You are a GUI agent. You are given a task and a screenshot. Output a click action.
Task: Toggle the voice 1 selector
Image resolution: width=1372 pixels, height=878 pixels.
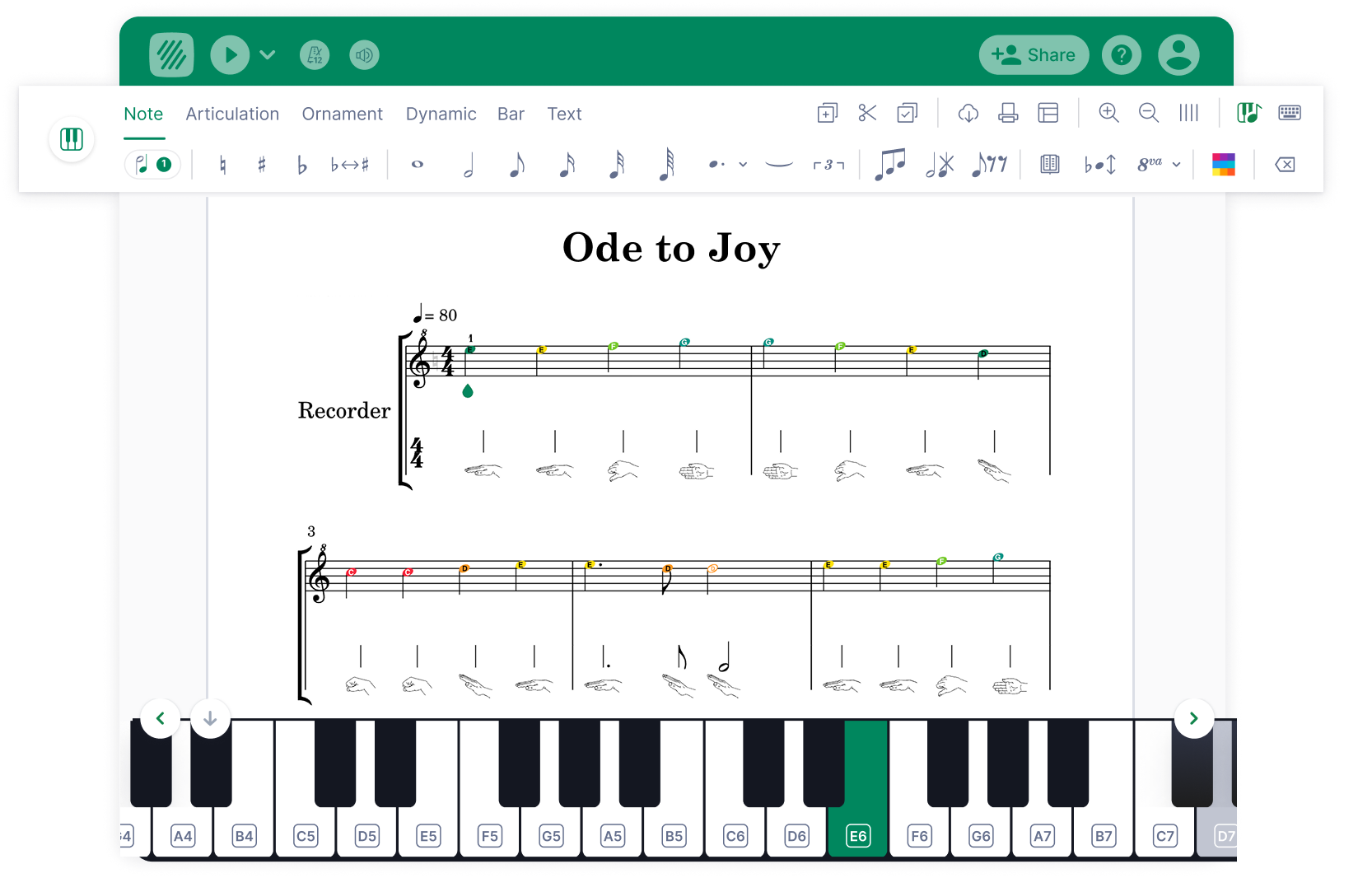152,165
